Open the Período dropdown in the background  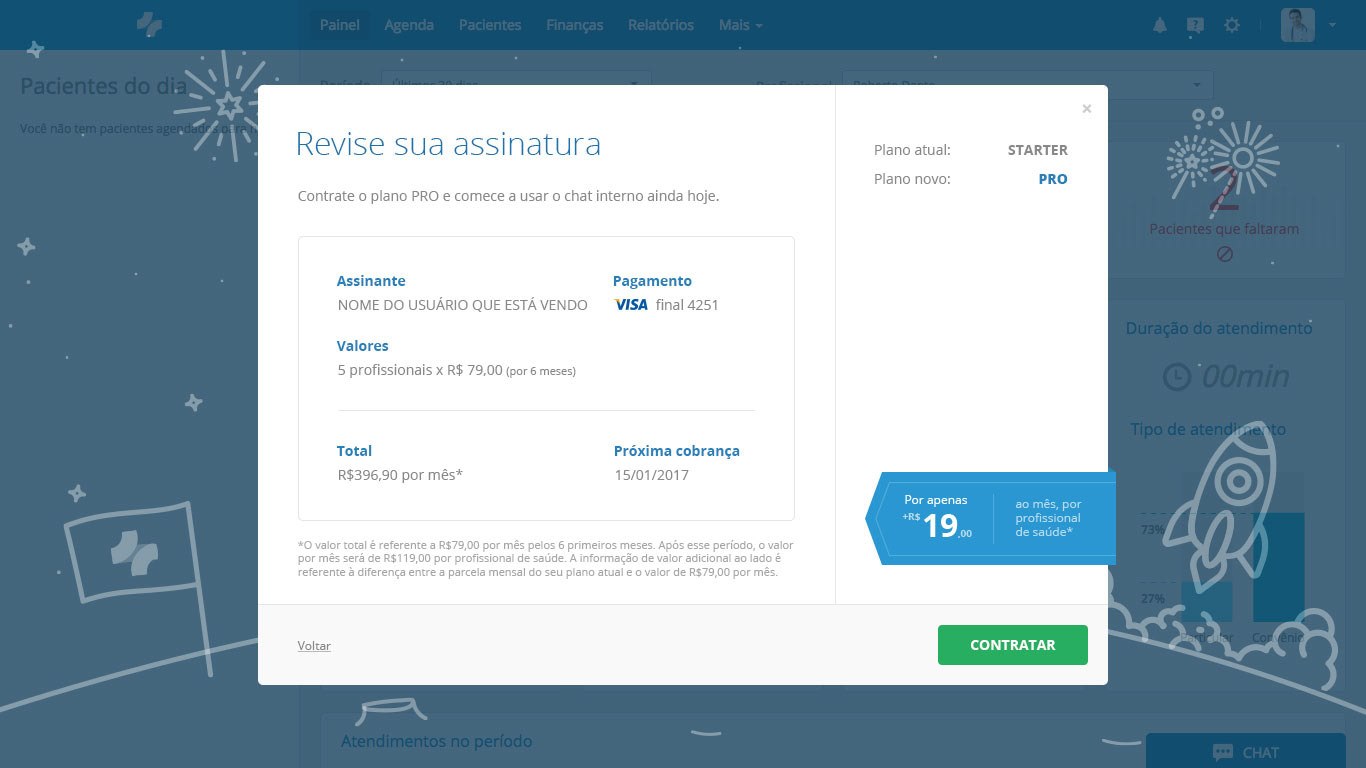pos(516,85)
